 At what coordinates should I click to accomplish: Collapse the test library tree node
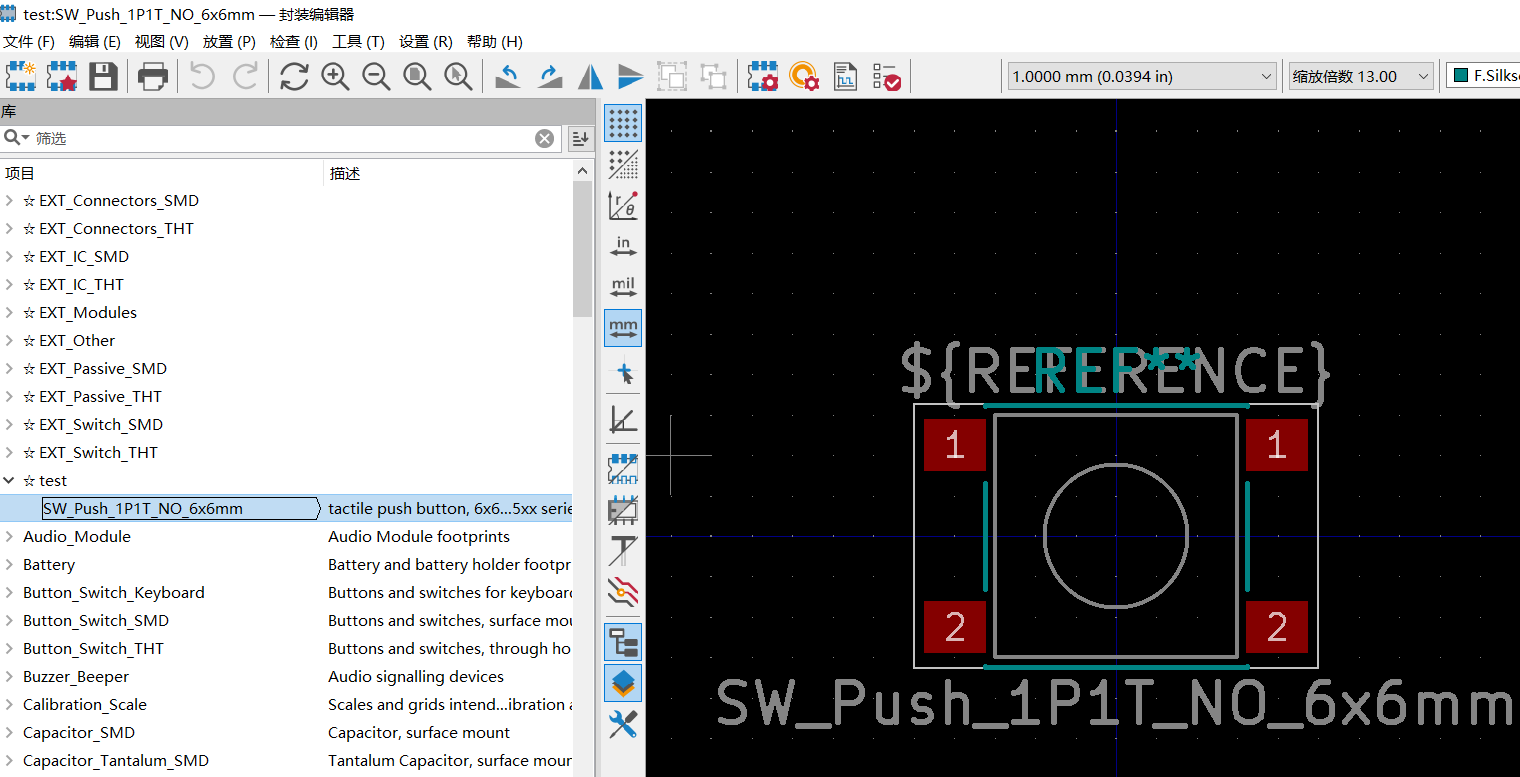[9, 481]
